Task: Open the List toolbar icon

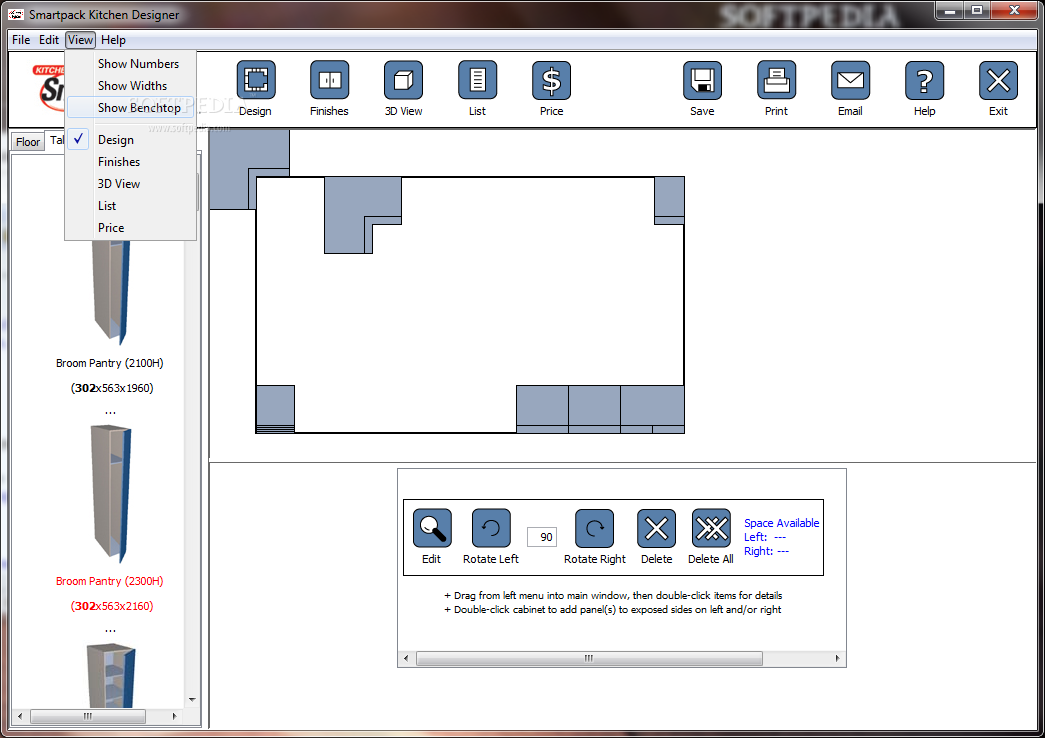Action: [477, 81]
